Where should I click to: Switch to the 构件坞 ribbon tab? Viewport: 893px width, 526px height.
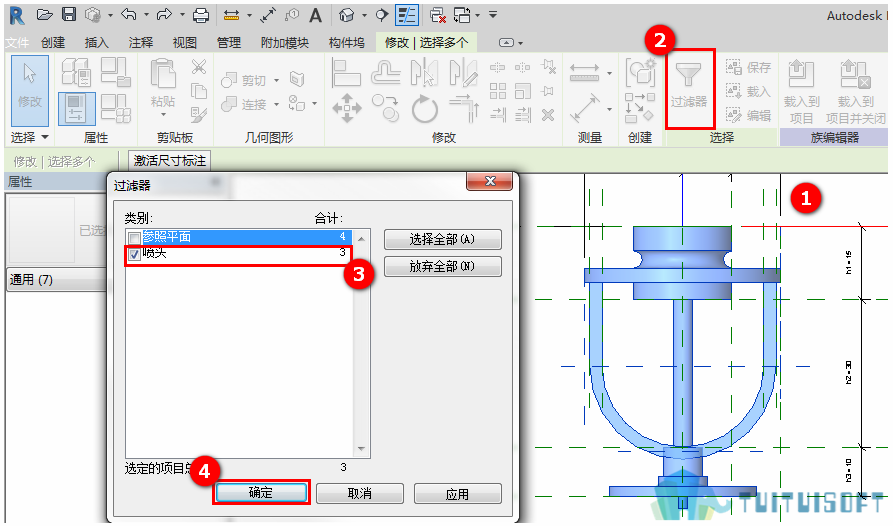tap(346, 43)
